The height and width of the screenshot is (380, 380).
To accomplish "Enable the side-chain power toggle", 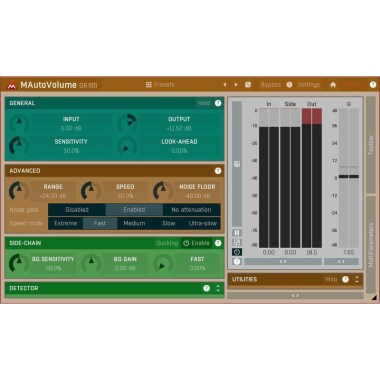I will pos(197,243).
